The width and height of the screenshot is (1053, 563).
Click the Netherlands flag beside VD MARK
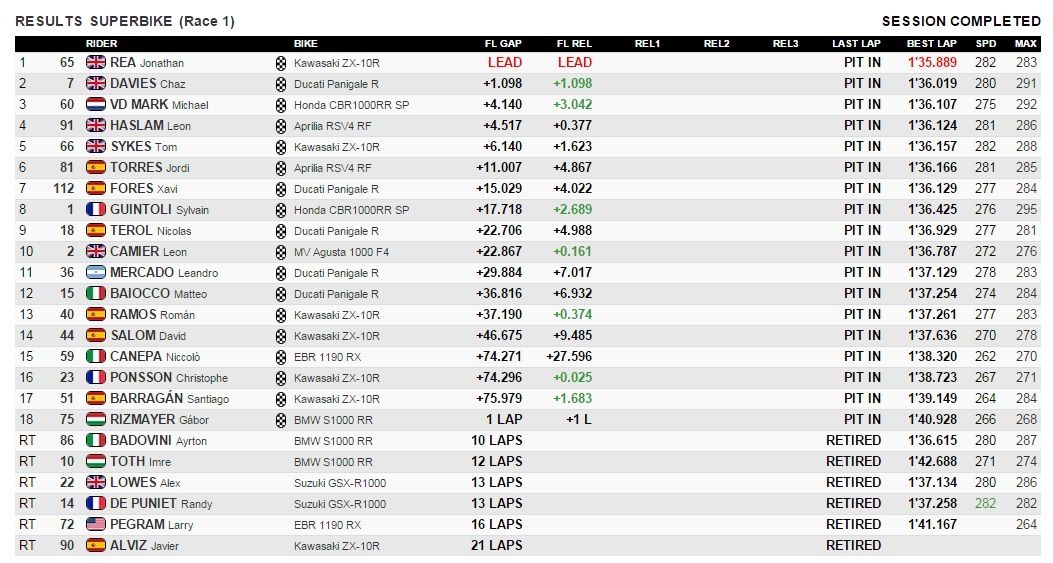96,104
